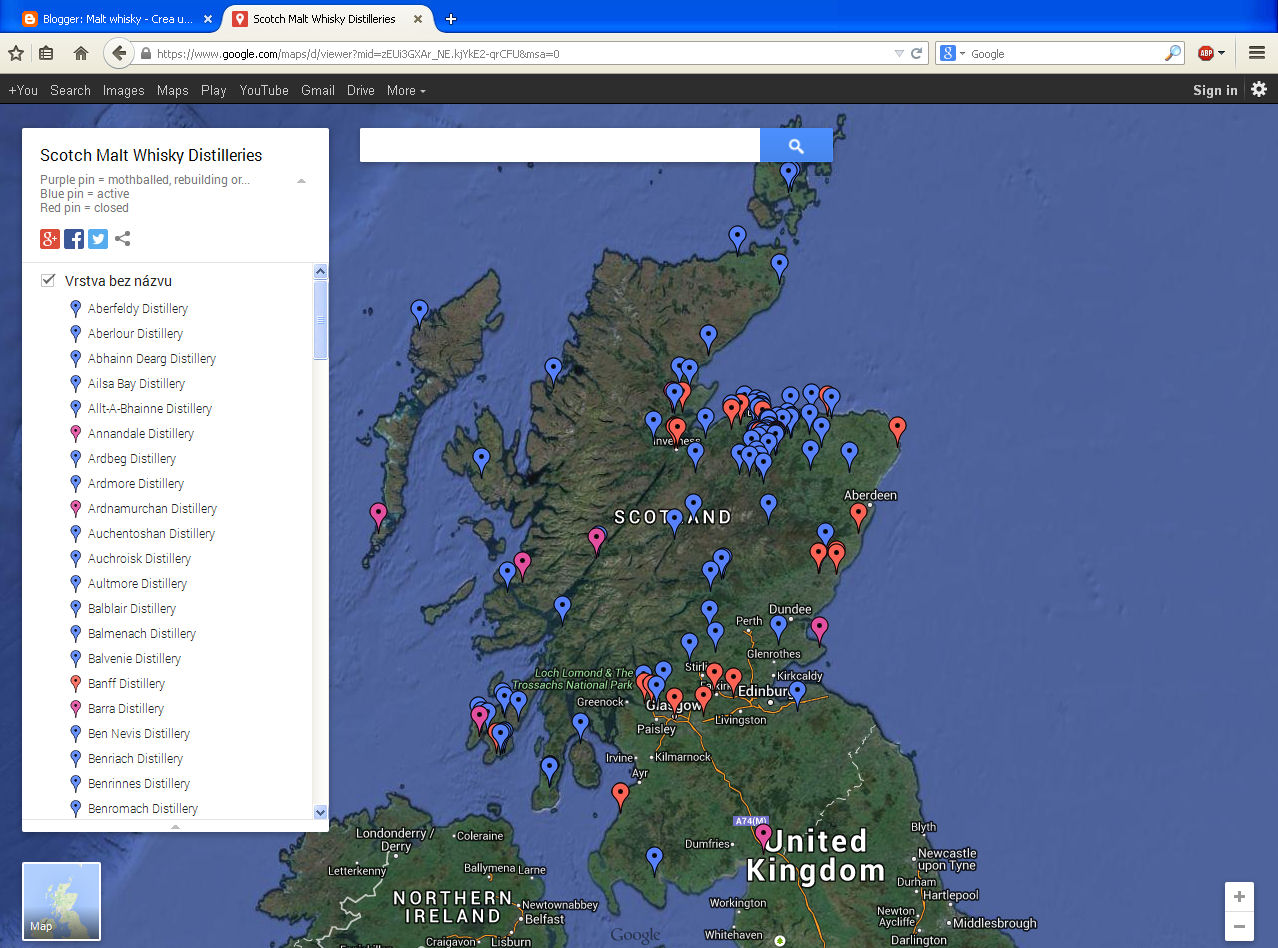The image size is (1278, 948).
Task: Select Aultmore Distillery in list
Action: point(137,584)
